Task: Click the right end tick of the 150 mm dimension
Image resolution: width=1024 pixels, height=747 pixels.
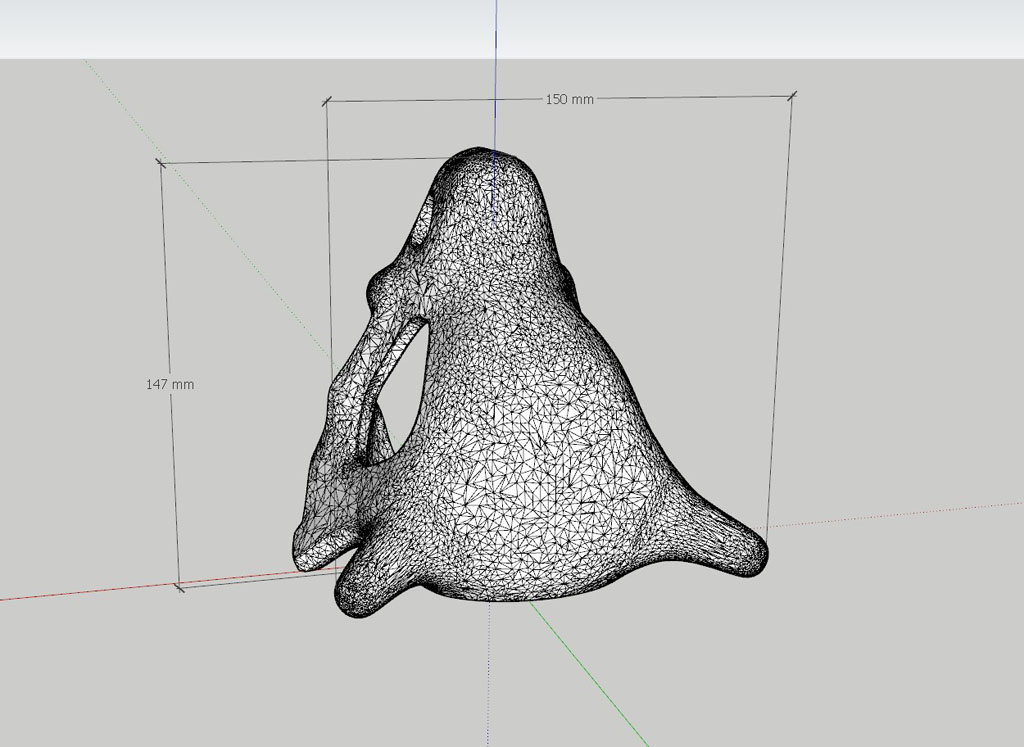Action: (792, 96)
